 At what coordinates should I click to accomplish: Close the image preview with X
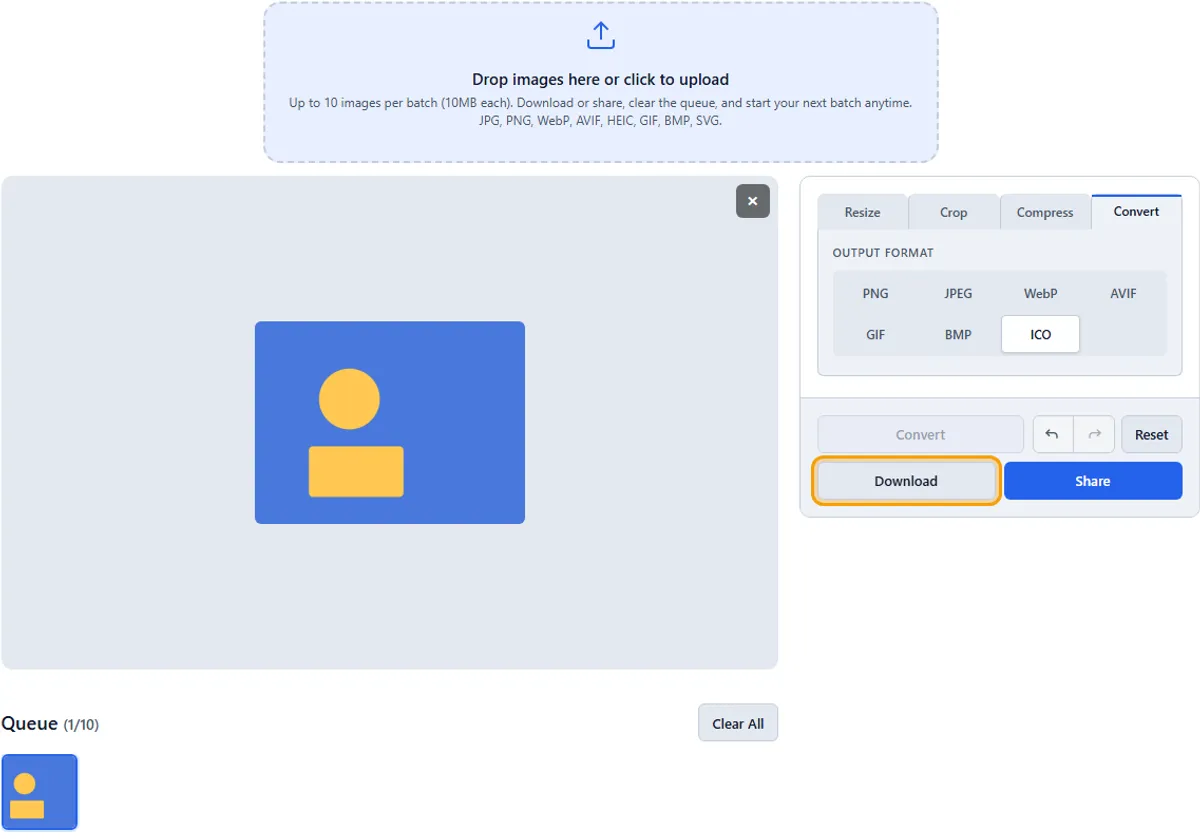pos(753,201)
